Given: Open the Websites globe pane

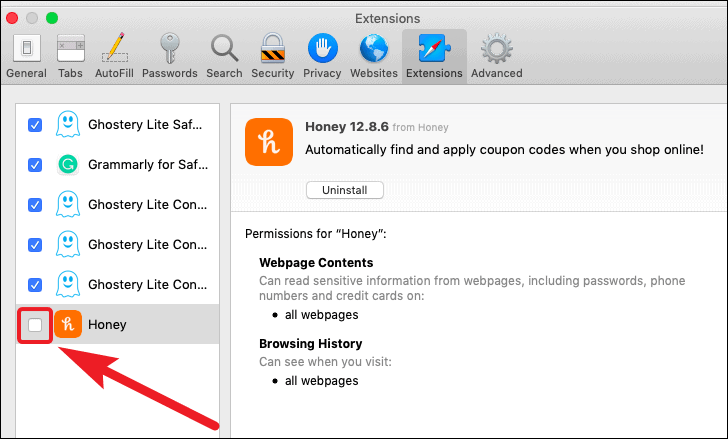Looking at the screenshot, I should [x=374, y=56].
